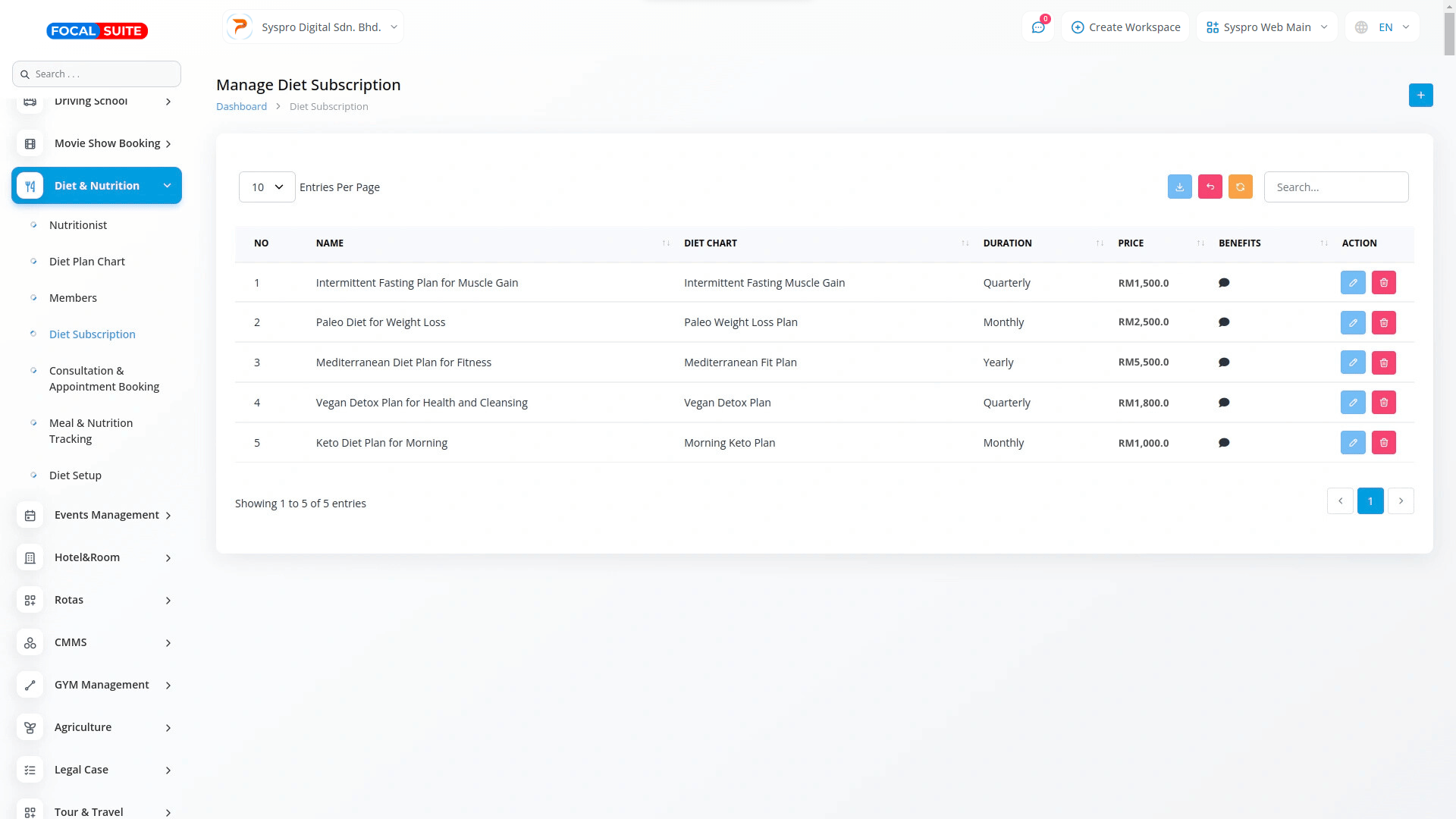
Task: Click the orange refresh icon
Action: tap(1240, 187)
